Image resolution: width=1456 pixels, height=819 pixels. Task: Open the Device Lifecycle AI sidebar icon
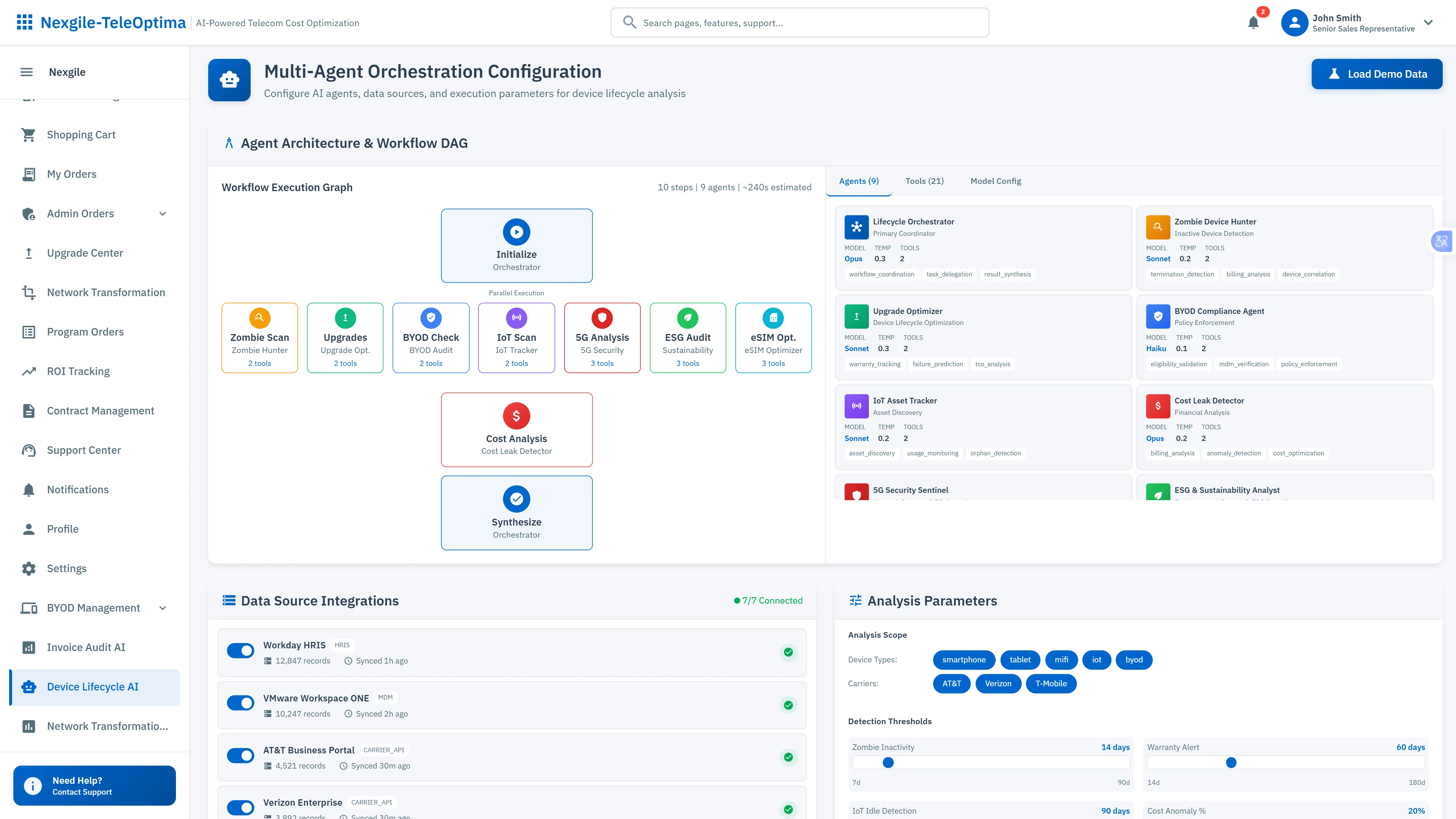pyautogui.click(x=29, y=687)
